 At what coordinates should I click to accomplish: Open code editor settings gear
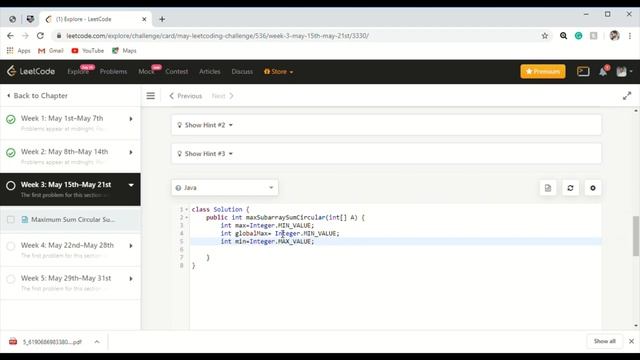click(x=593, y=188)
